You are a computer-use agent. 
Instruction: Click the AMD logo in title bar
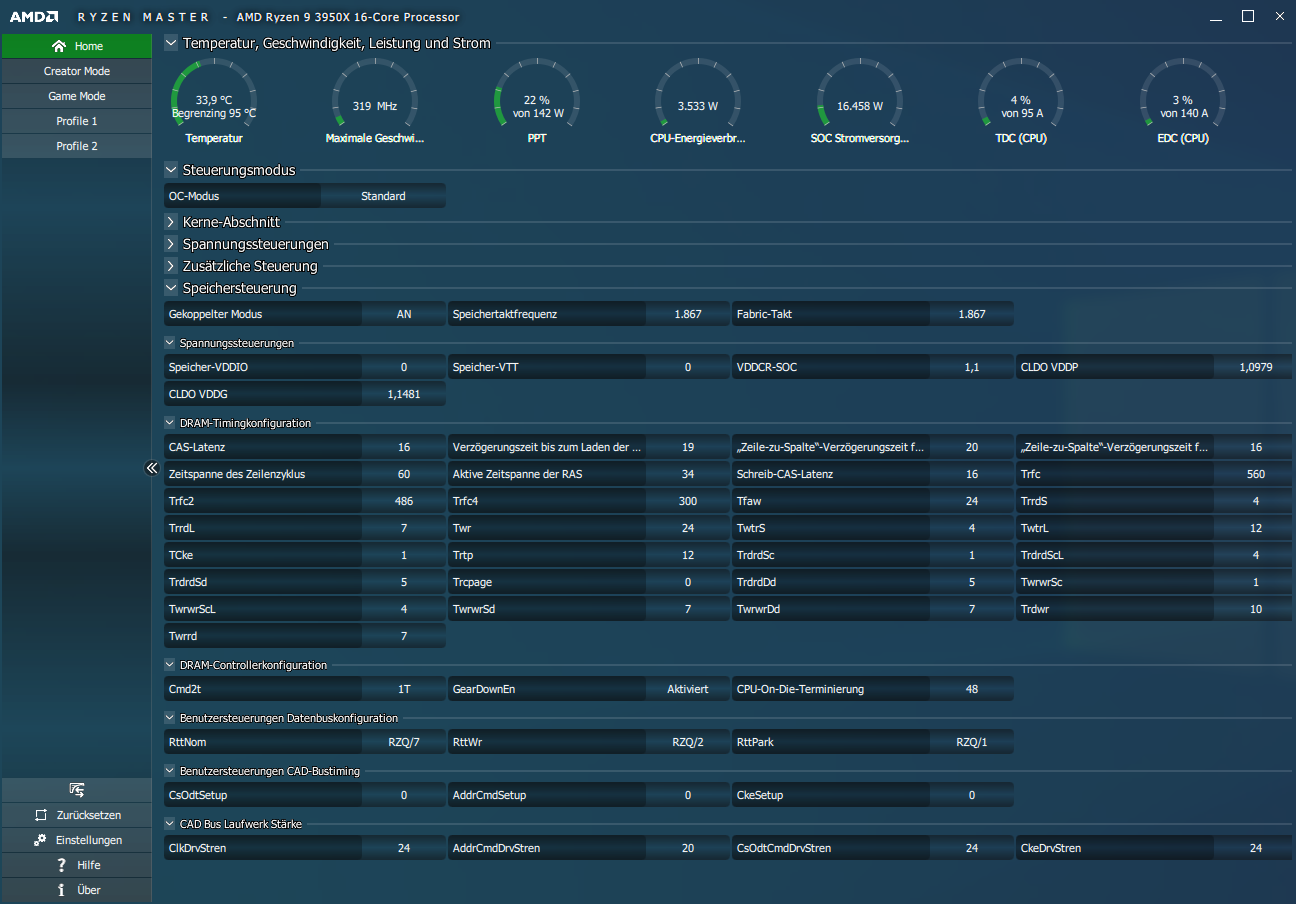33,17
